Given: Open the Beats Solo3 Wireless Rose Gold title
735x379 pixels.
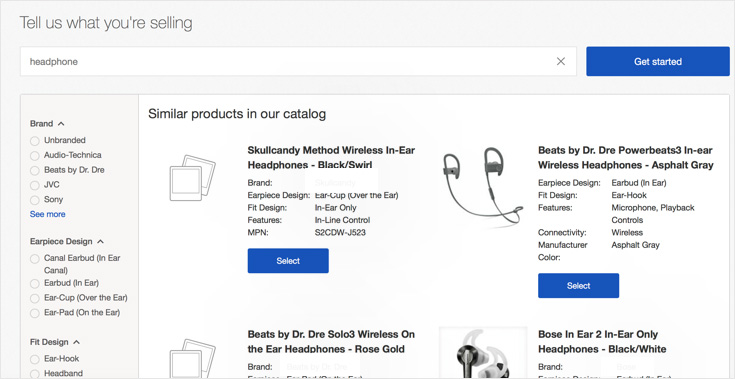Looking at the screenshot, I should click(331, 342).
